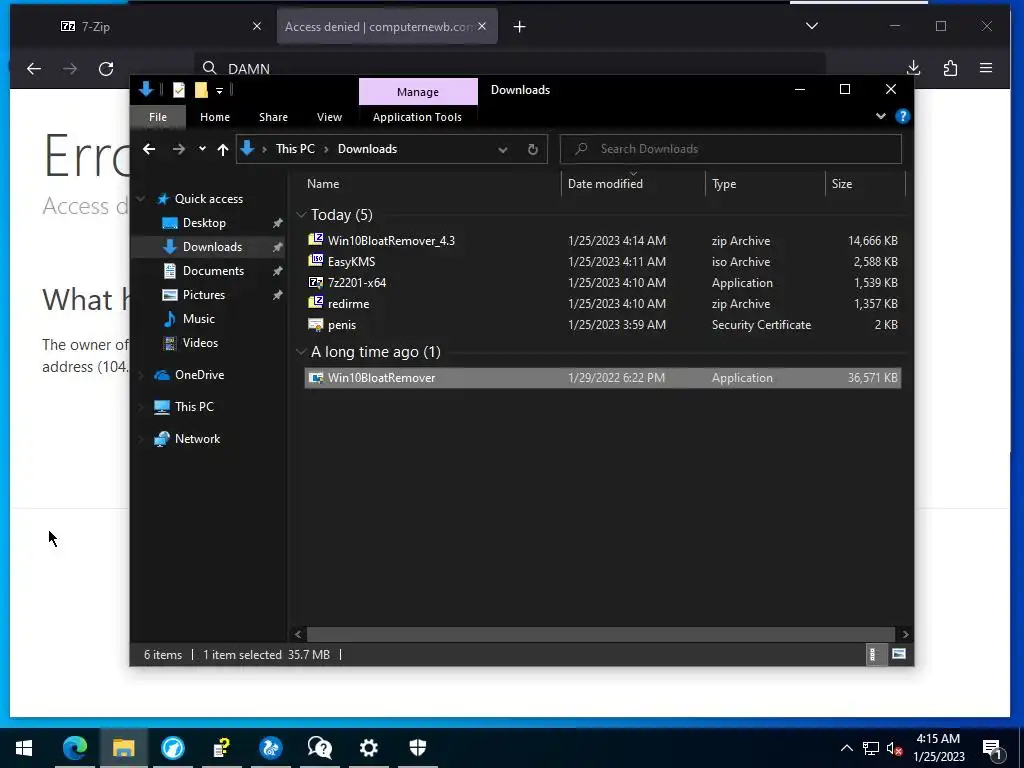
Task: Collapse the Quick access tree node
Action: (141, 199)
